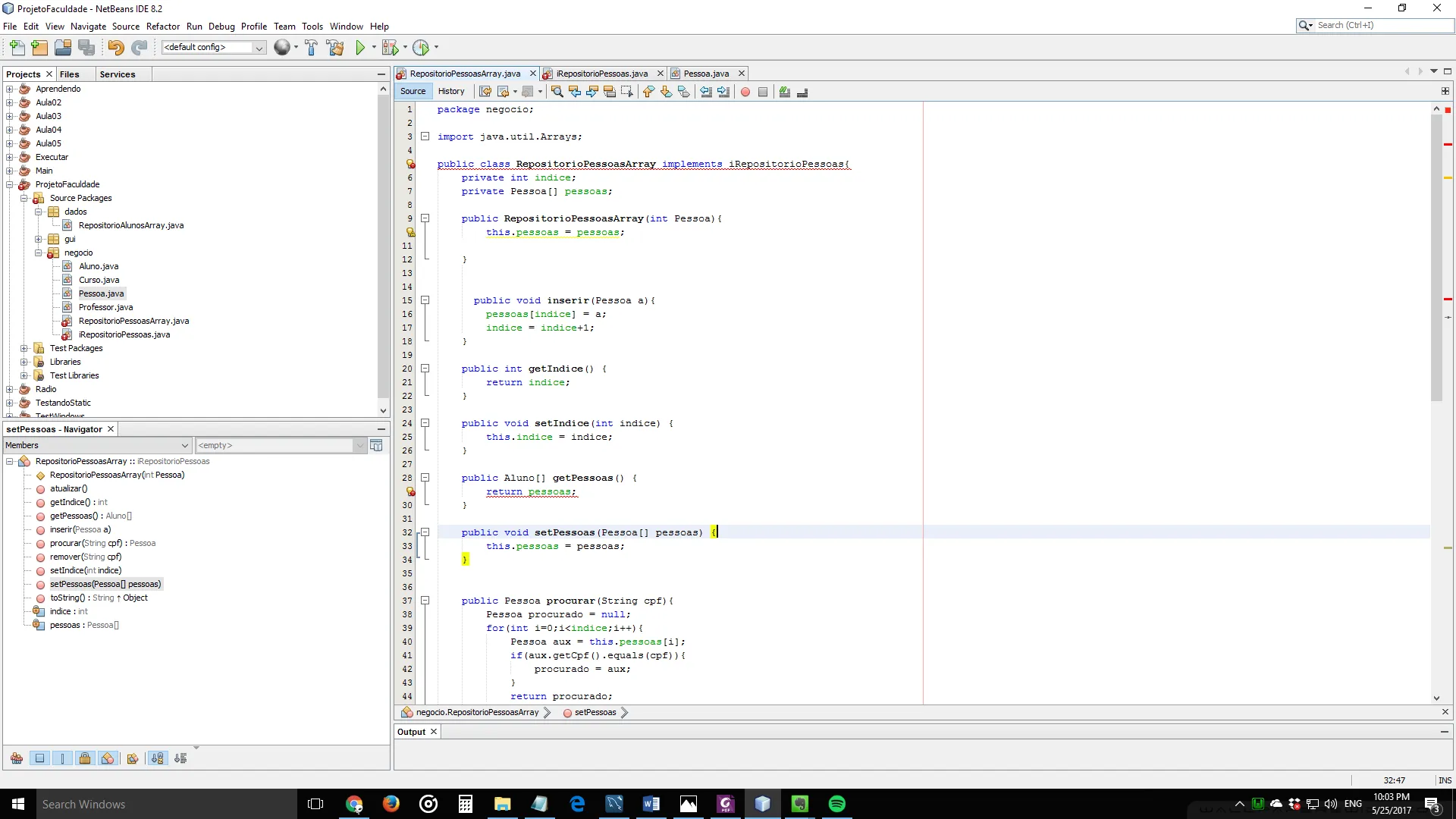The width and height of the screenshot is (1456, 819).
Task: Click the Shift Line Right icon
Action: 723,92
